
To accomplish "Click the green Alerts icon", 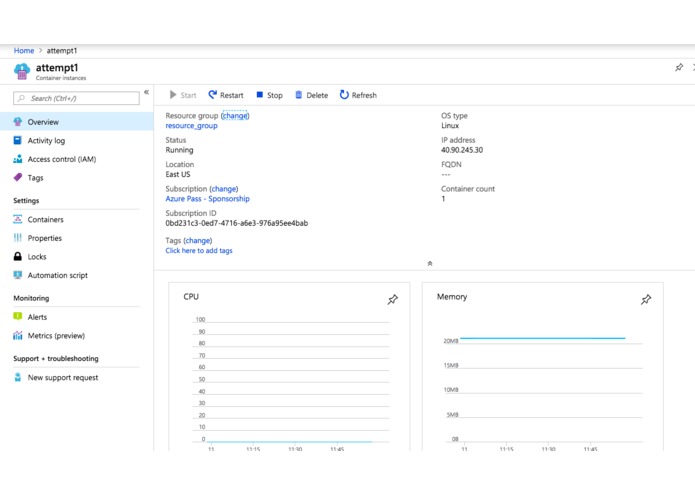I will tap(18, 316).
